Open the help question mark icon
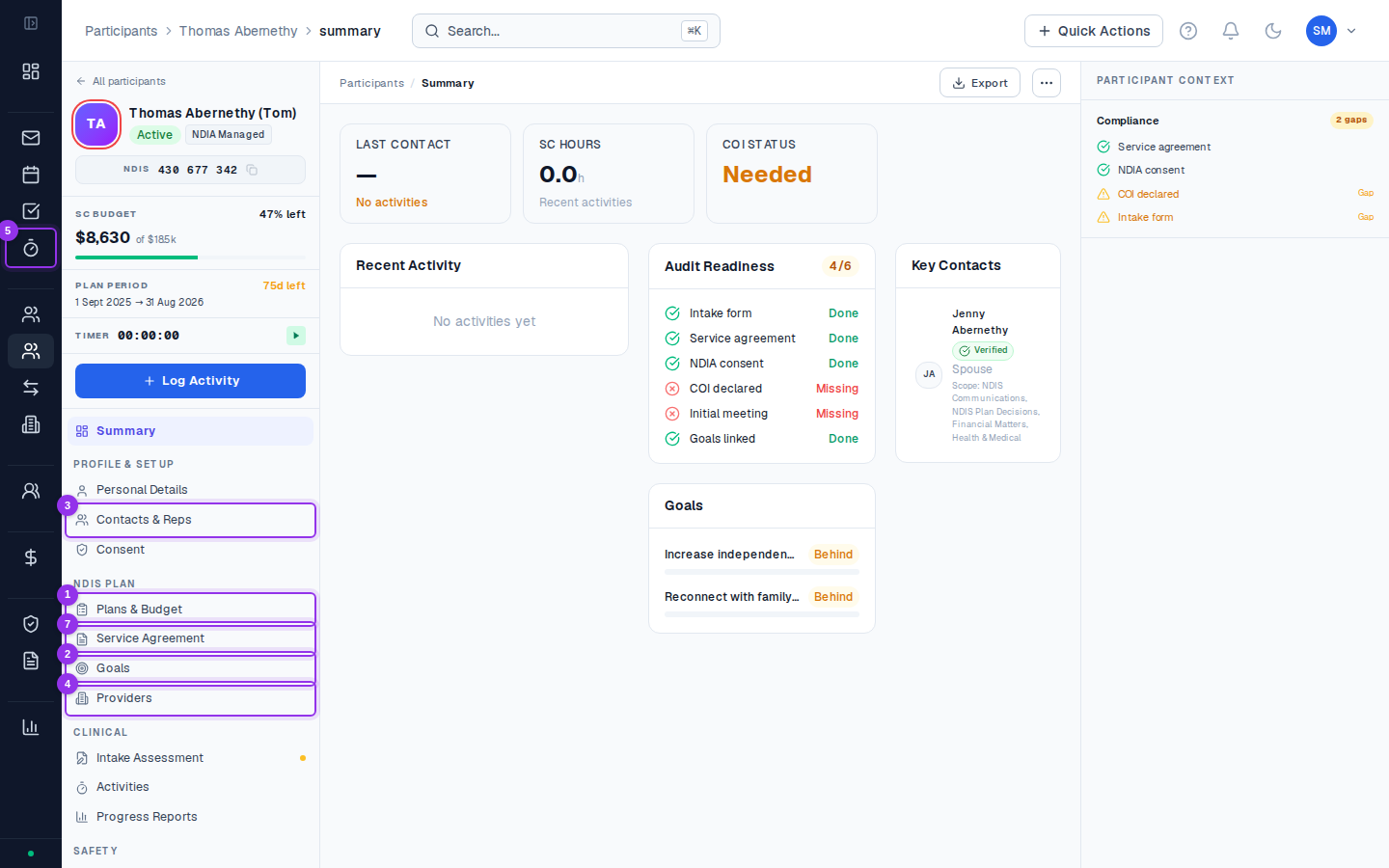The height and width of the screenshot is (868, 1389). click(x=1188, y=31)
